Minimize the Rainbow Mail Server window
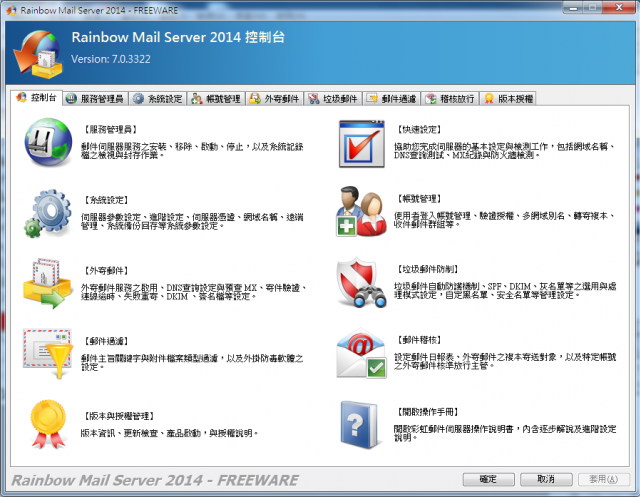 point(573,7)
